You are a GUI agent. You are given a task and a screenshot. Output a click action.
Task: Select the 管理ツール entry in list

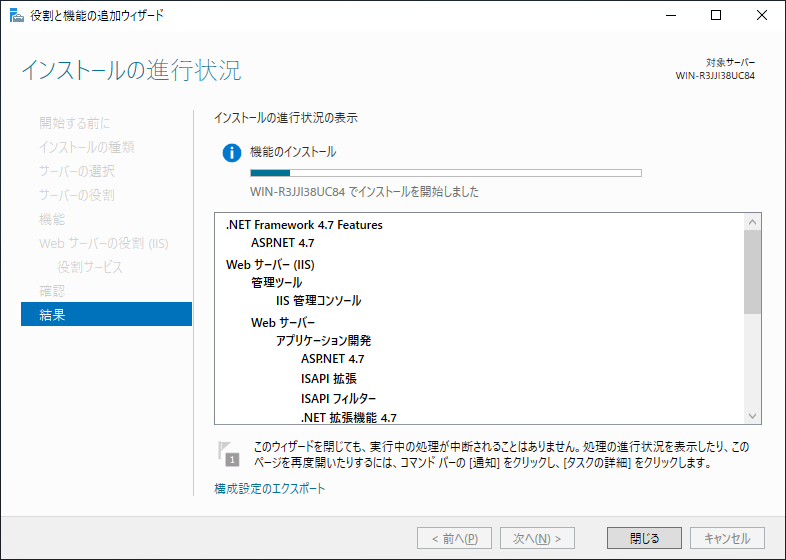(276, 283)
